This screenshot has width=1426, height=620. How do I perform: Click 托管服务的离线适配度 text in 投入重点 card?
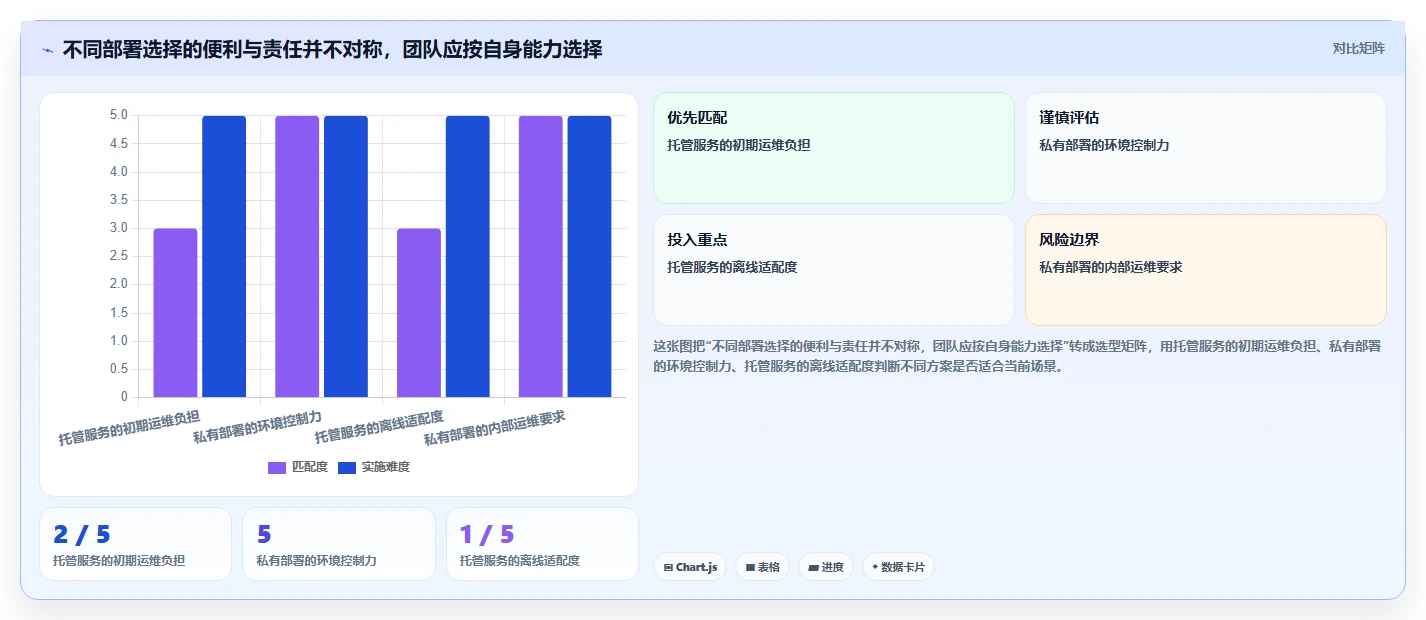[x=732, y=267]
